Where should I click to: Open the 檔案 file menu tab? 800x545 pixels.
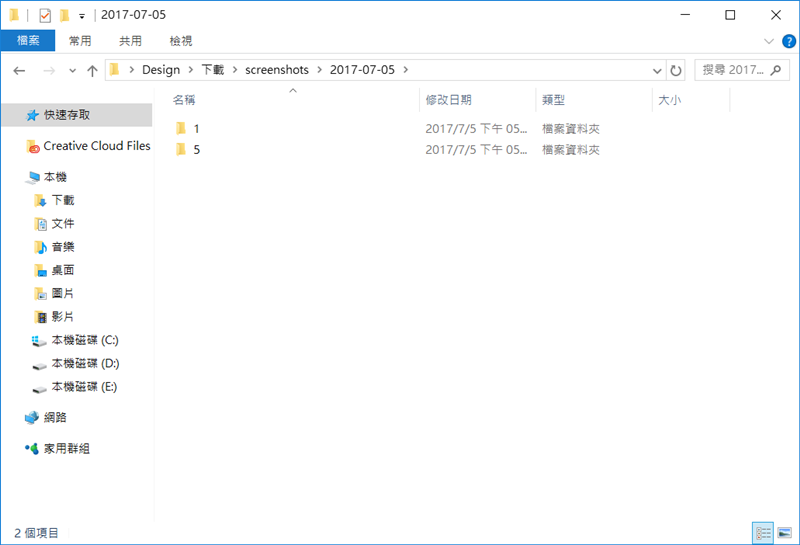click(28, 40)
